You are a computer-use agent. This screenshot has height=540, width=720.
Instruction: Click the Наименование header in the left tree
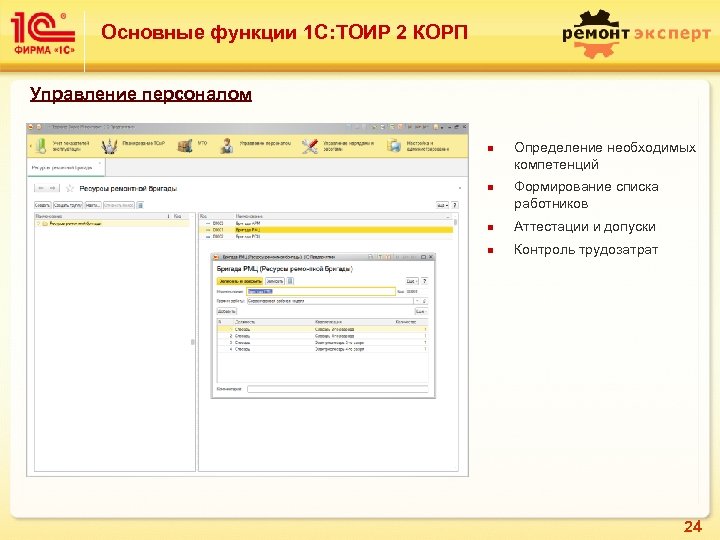(49, 216)
